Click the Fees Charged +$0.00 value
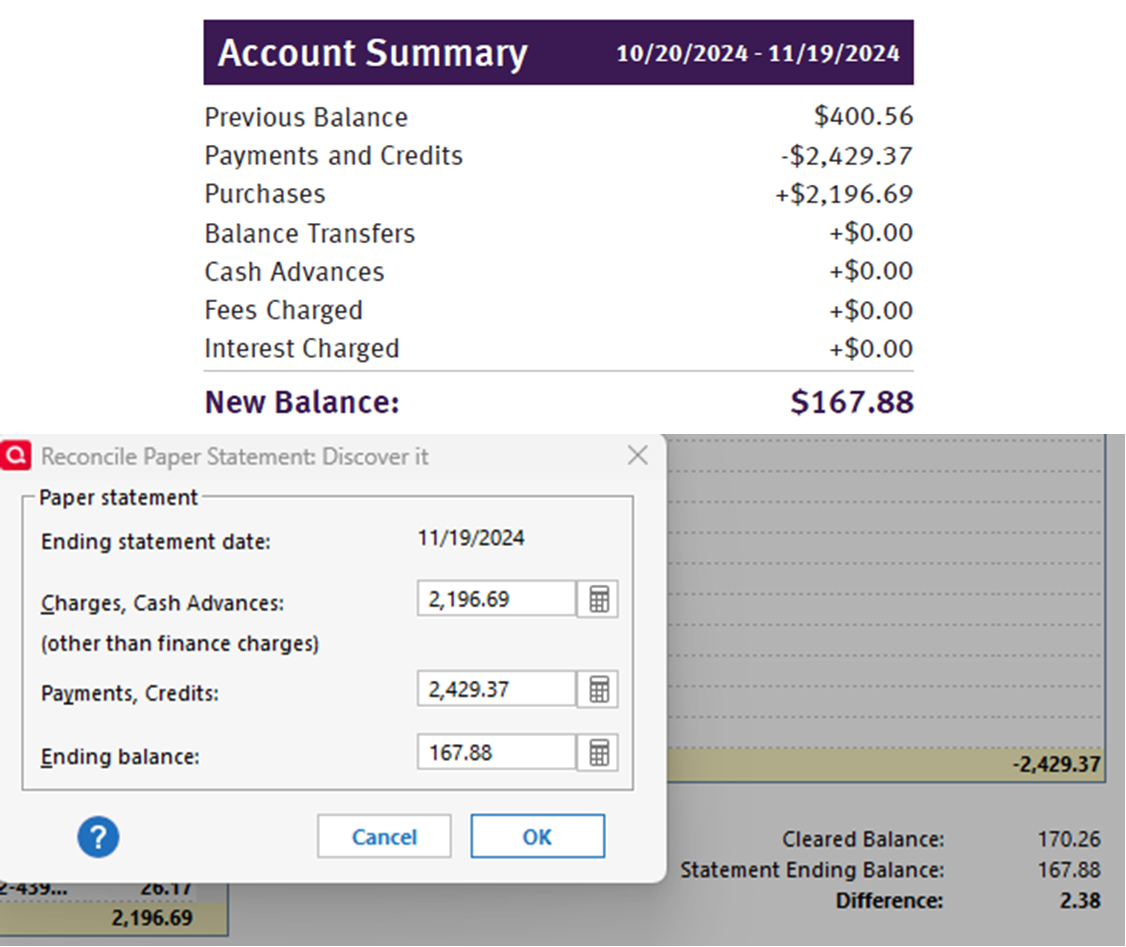Viewport: 1126px width, 947px height. point(870,310)
